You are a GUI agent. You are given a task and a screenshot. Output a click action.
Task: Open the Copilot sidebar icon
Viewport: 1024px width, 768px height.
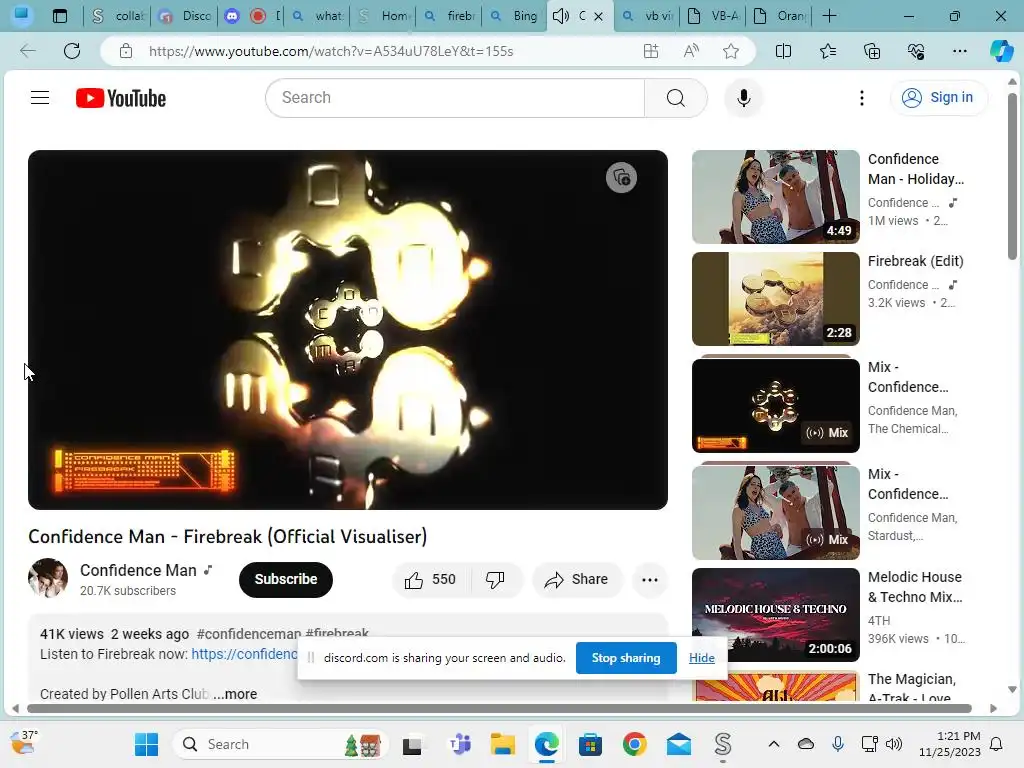1001,51
